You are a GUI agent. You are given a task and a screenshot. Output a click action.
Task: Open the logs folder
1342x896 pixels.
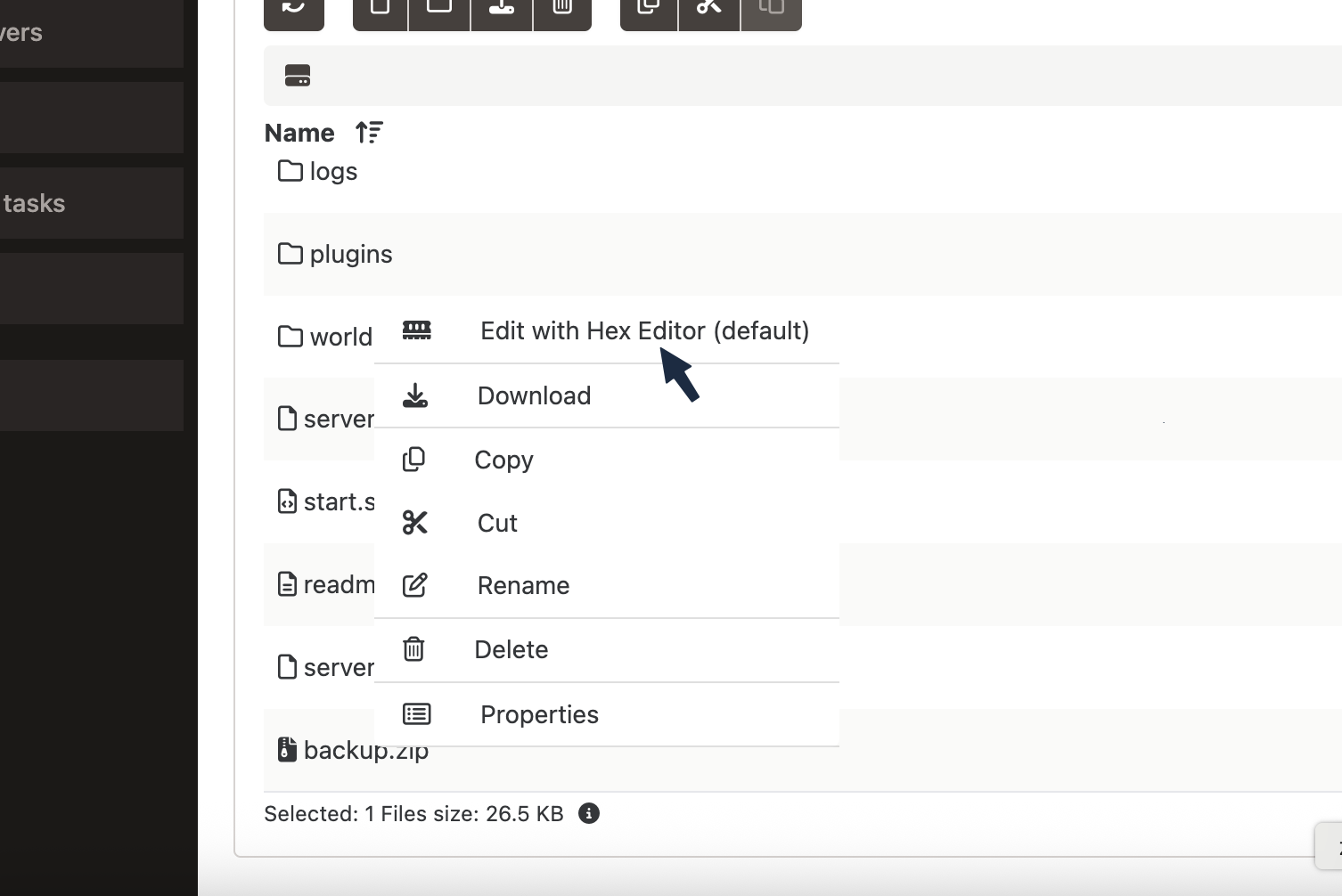(x=332, y=171)
